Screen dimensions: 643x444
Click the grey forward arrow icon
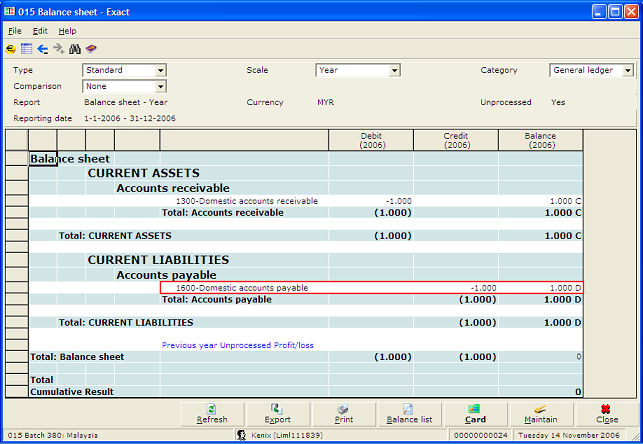point(59,48)
